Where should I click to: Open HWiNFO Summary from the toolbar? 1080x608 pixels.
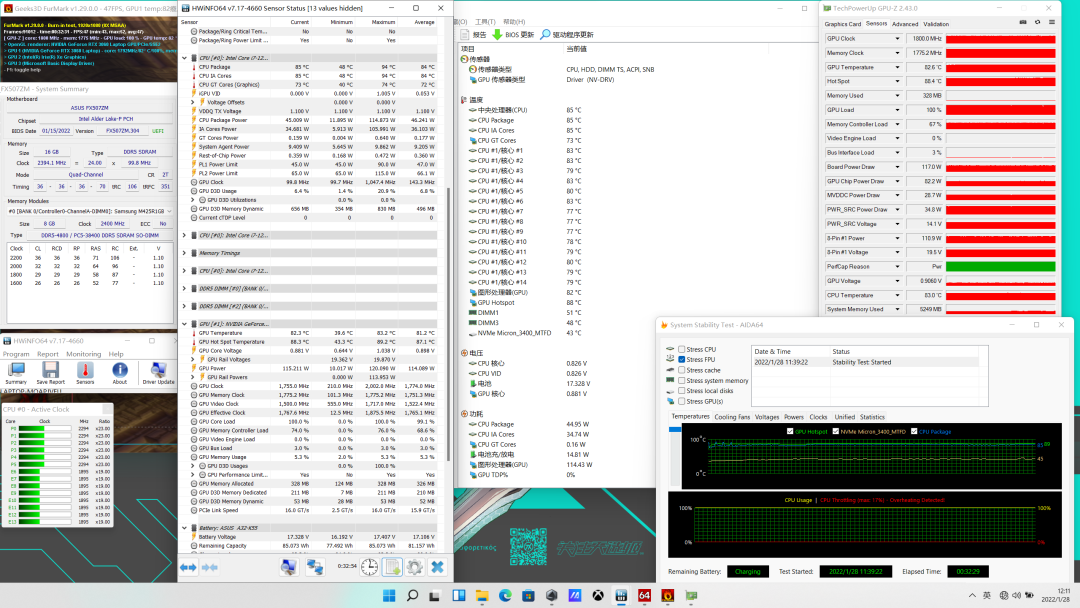coord(16,371)
